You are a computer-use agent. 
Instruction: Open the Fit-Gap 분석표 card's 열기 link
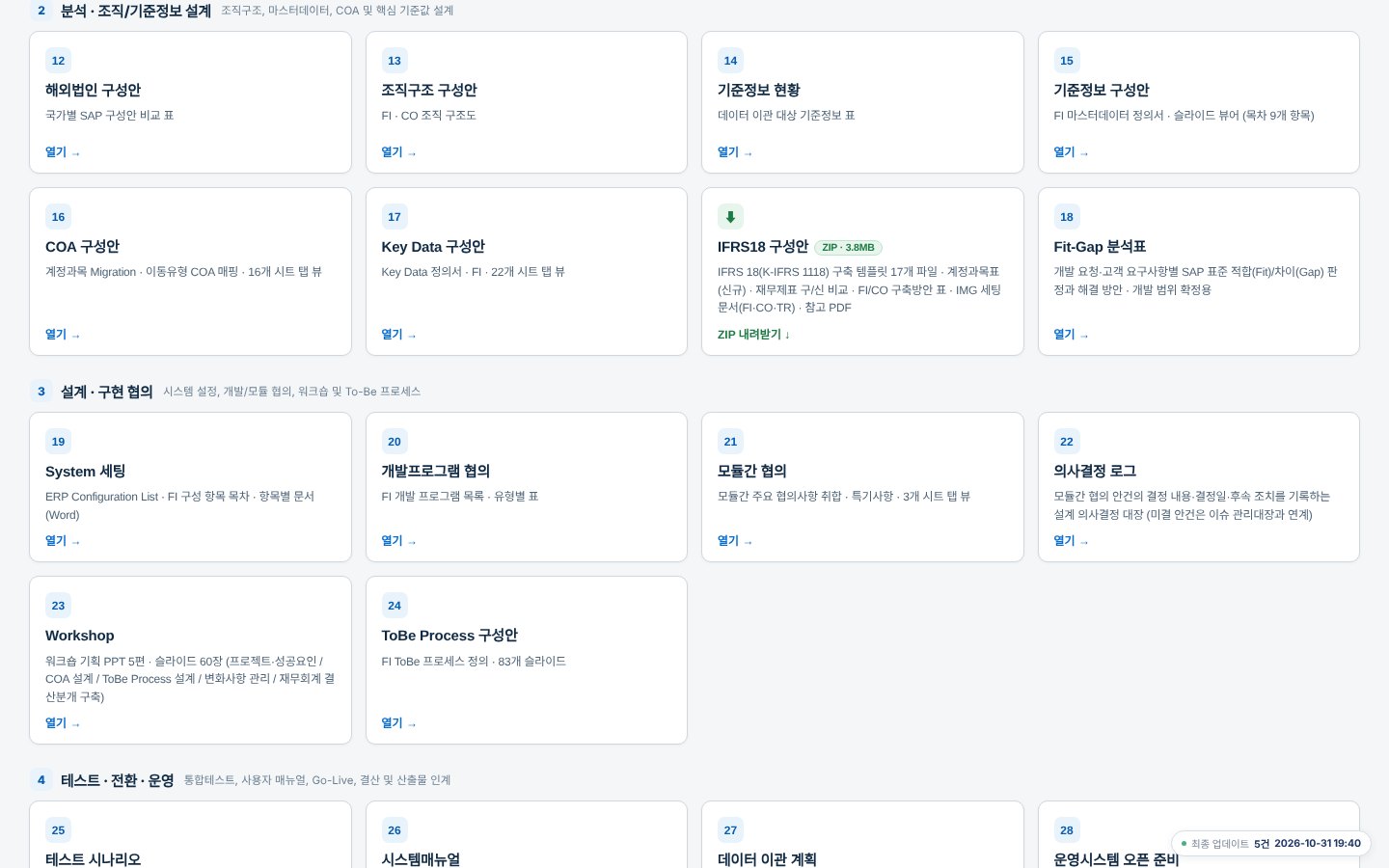click(1071, 335)
